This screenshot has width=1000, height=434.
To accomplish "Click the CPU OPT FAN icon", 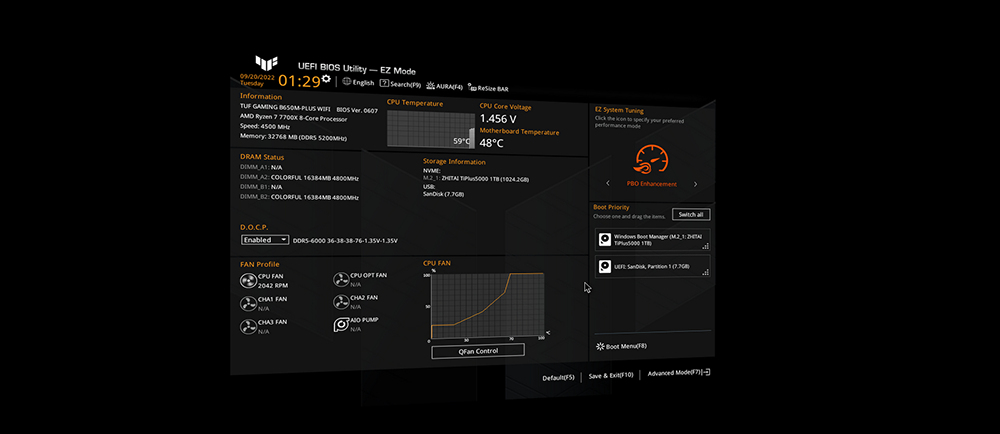I will pos(341,279).
